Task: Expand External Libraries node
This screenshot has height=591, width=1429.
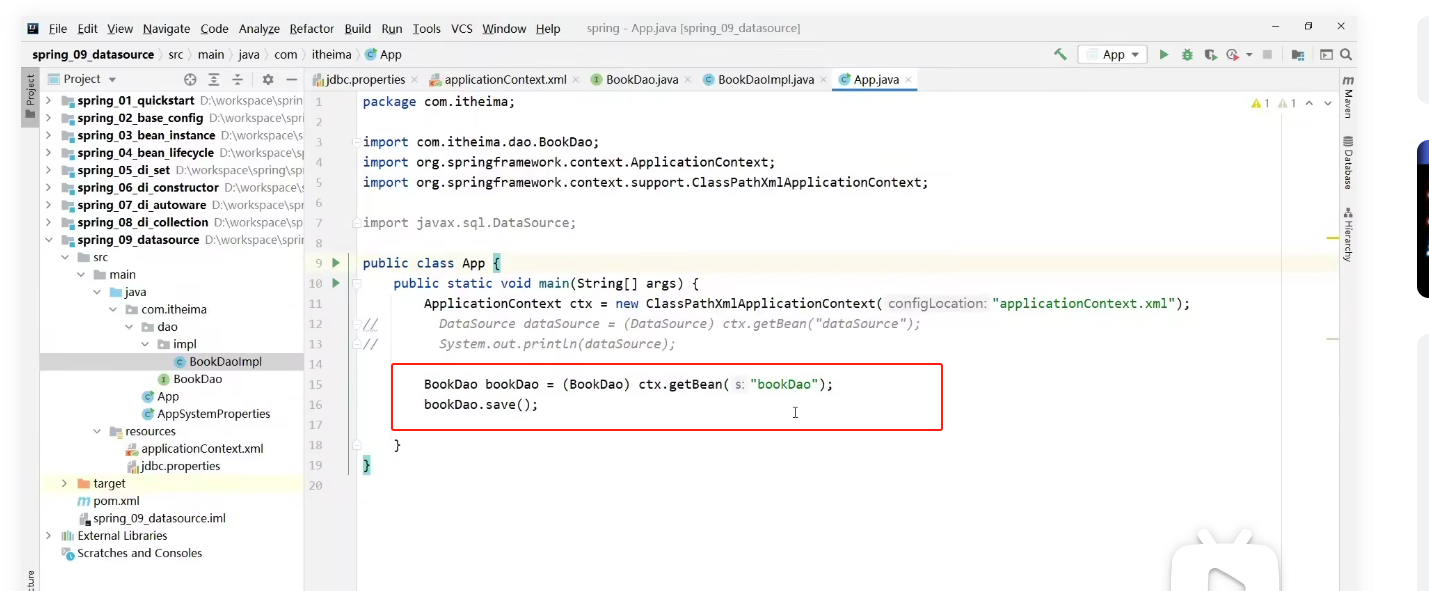Action: [x=48, y=536]
